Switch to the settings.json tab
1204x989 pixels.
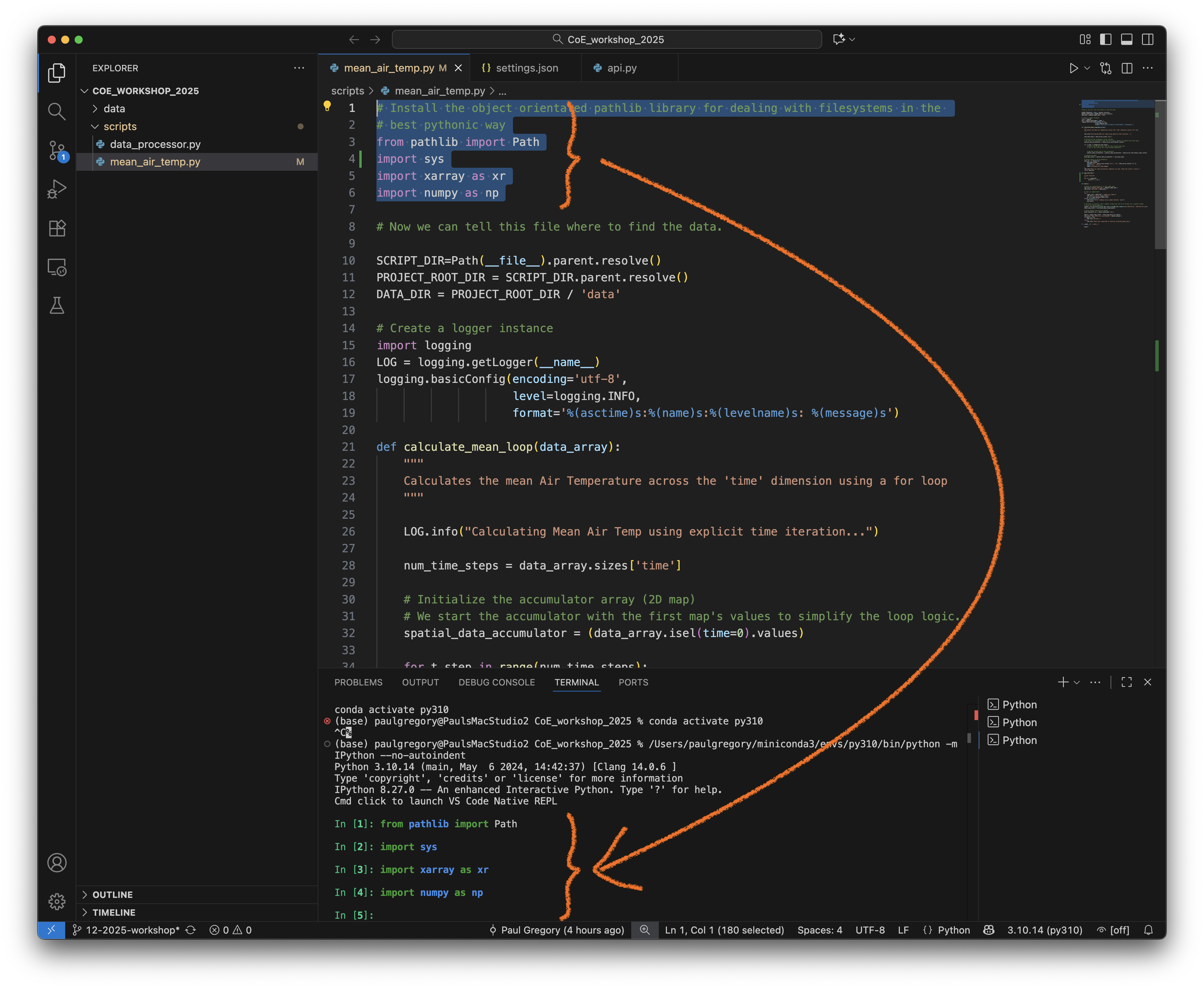tap(527, 68)
